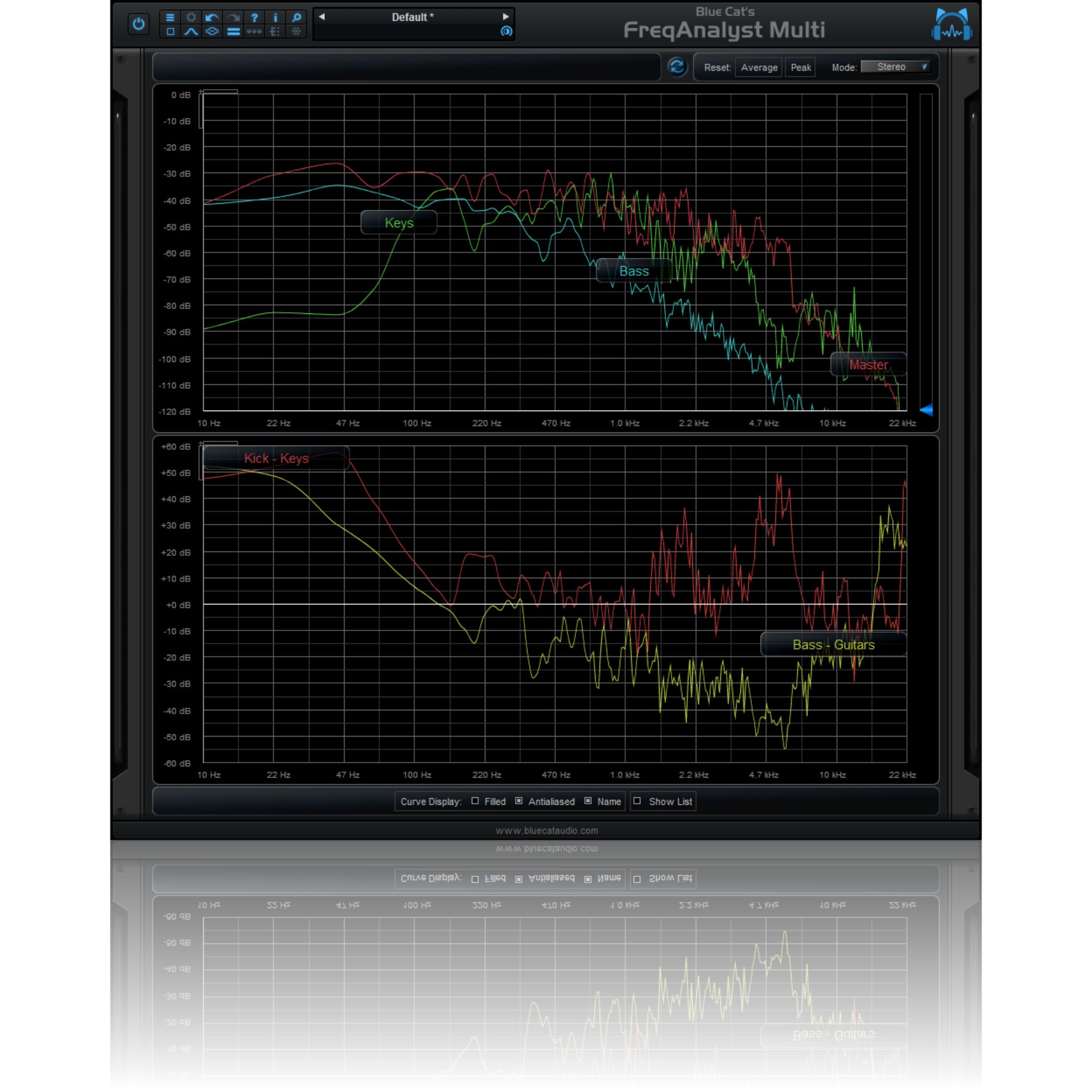Toggle the plugin power bypass button

coord(139,23)
